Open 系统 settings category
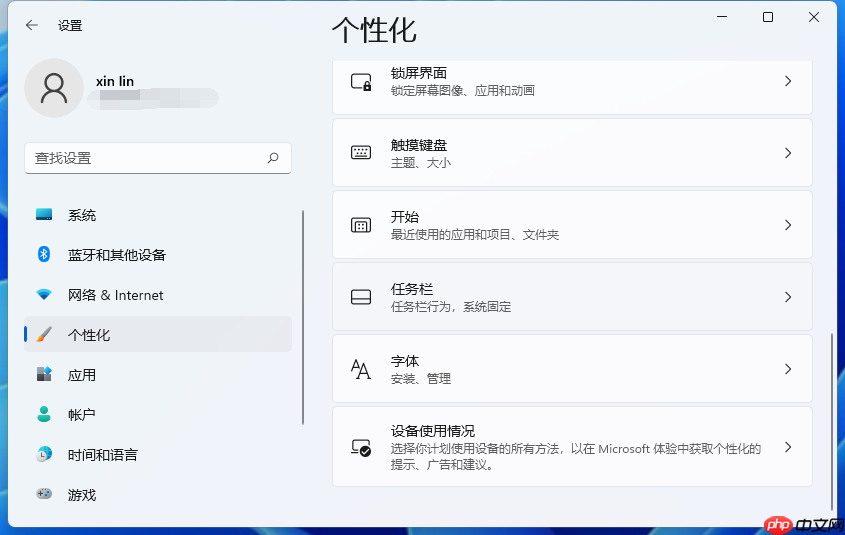This screenshot has width=845, height=535. point(158,215)
